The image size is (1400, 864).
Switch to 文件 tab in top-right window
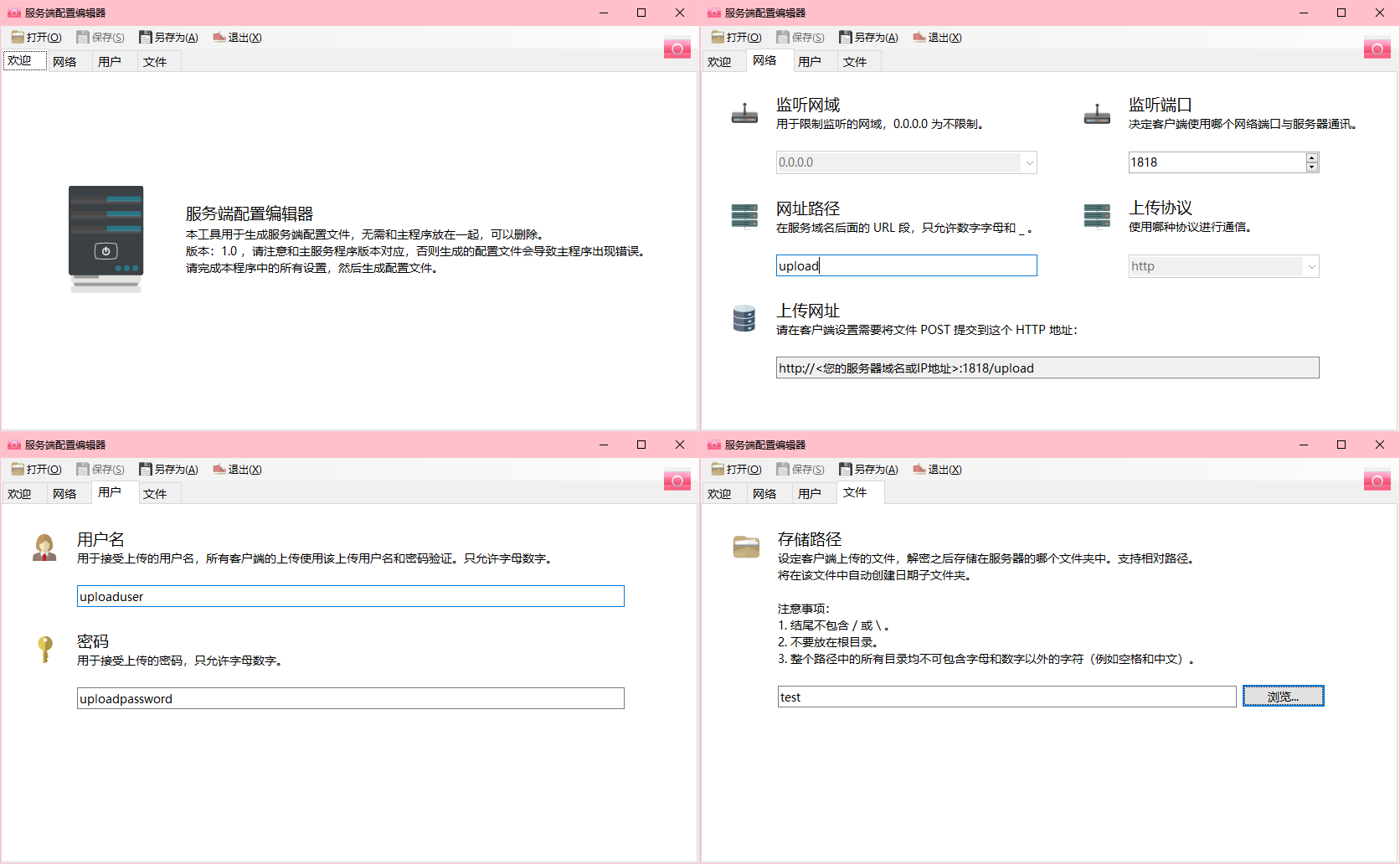pyautogui.click(x=859, y=62)
